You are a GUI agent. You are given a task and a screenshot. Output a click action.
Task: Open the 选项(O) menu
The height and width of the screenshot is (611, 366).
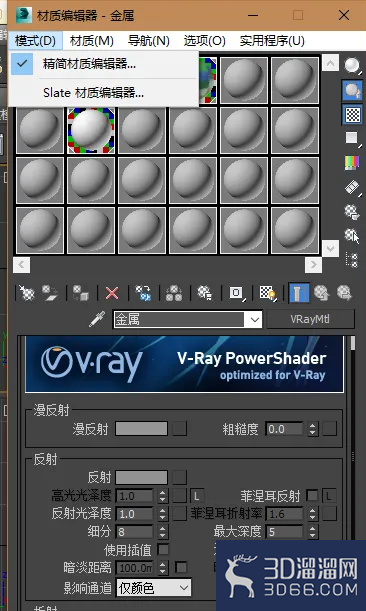[205, 41]
